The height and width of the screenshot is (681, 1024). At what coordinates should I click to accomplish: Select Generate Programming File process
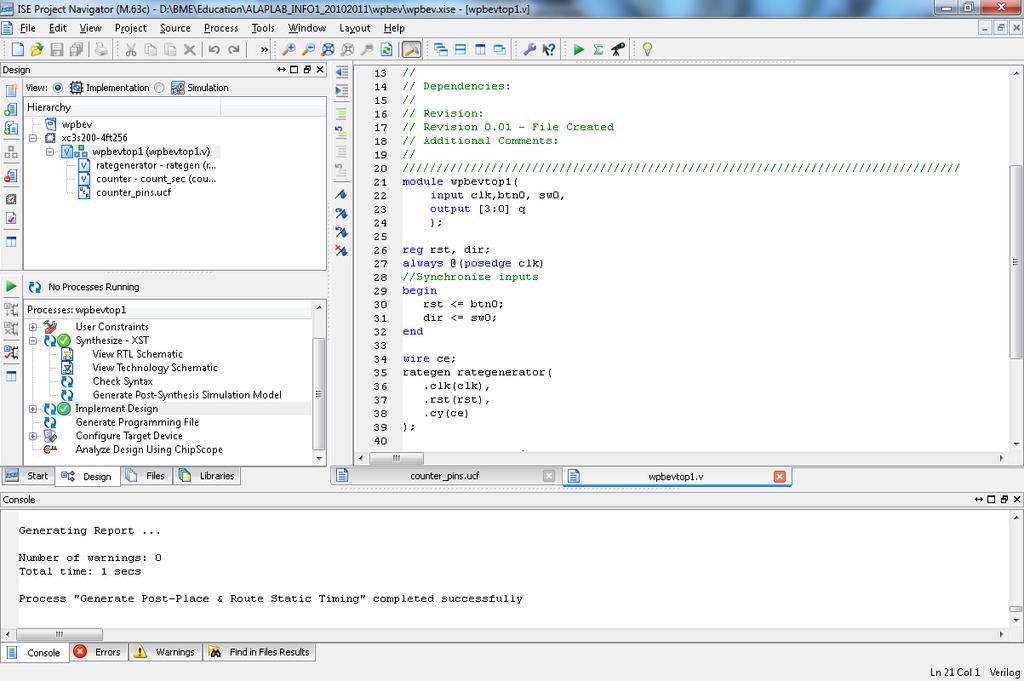(x=137, y=422)
